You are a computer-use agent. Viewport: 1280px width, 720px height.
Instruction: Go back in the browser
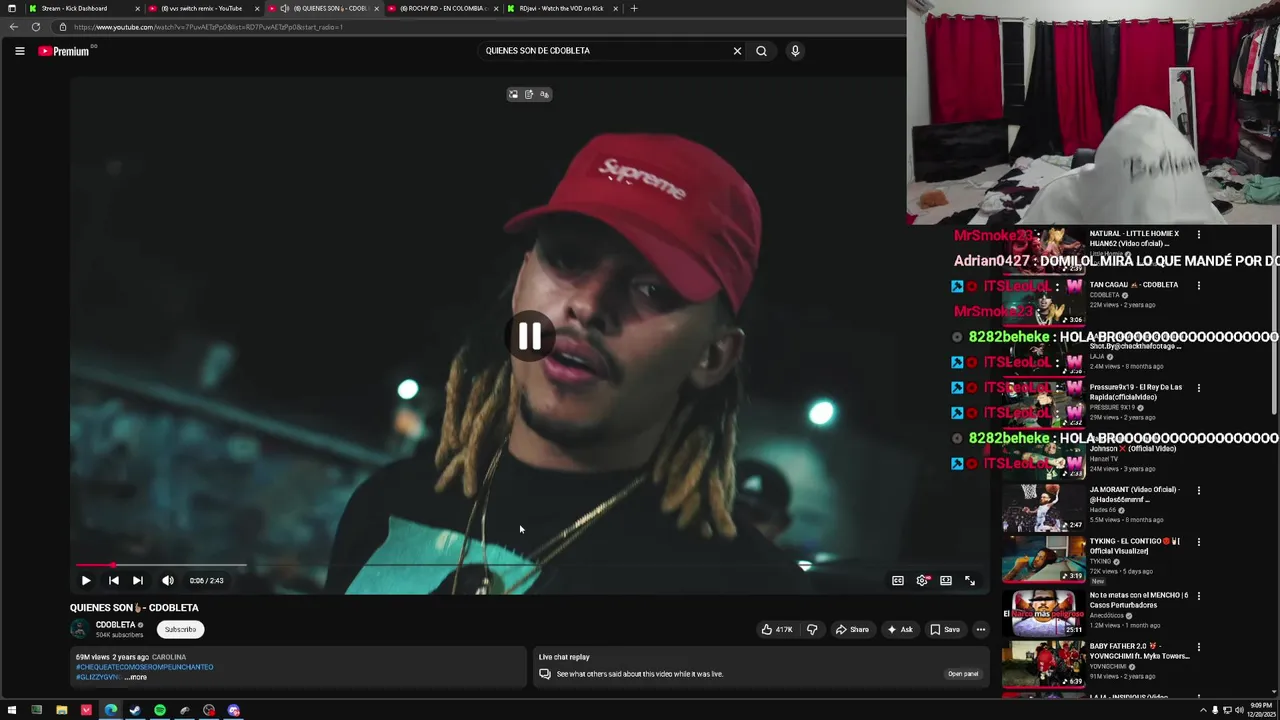pos(14,27)
